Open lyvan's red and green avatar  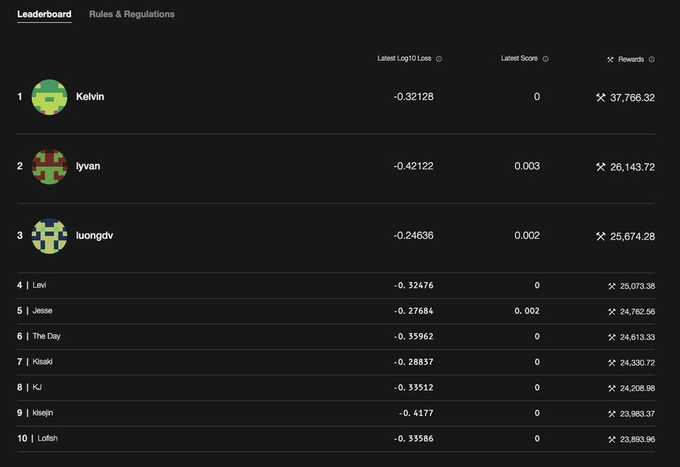tap(49, 167)
